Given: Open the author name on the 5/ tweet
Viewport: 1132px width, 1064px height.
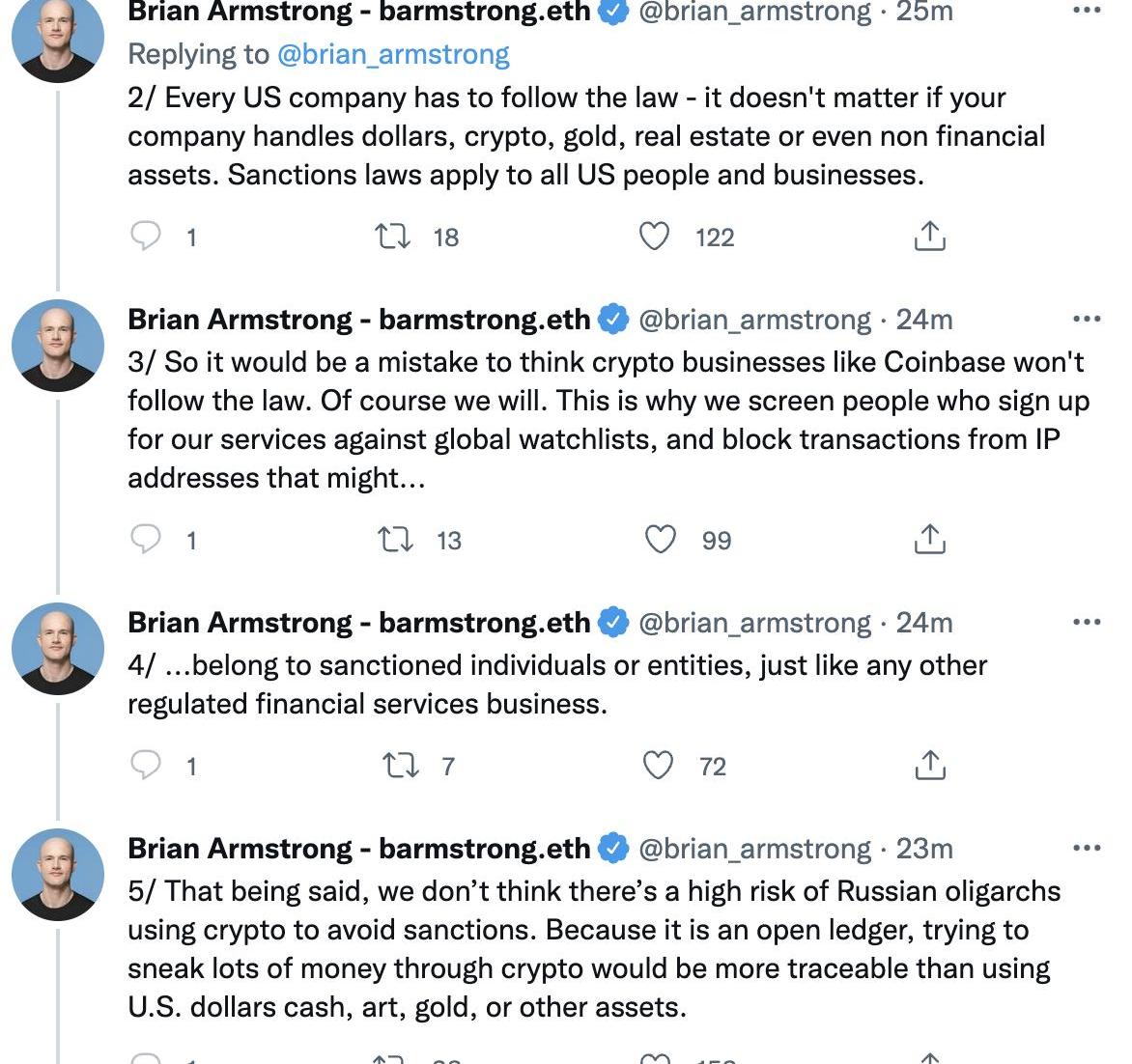Looking at the screenshot, I should point(358,848).
